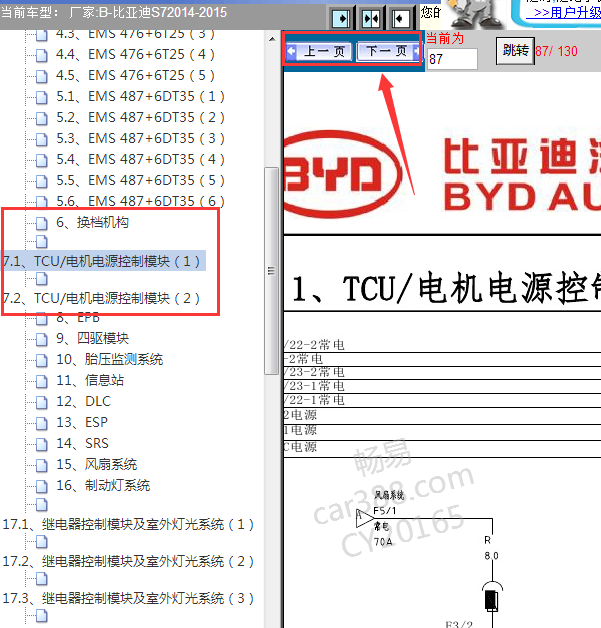This screenshot has height=628, width=601.
Task: Click the tree vertical scrollbar thumb
Action: [272, 271]
